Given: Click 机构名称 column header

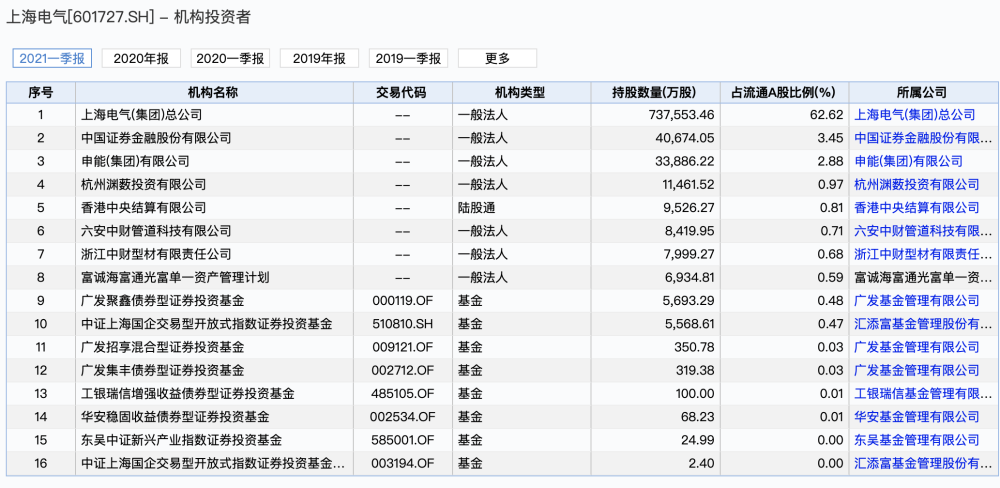Looking at the screenshot, I should pyautogui.click(x=212, y=92).
